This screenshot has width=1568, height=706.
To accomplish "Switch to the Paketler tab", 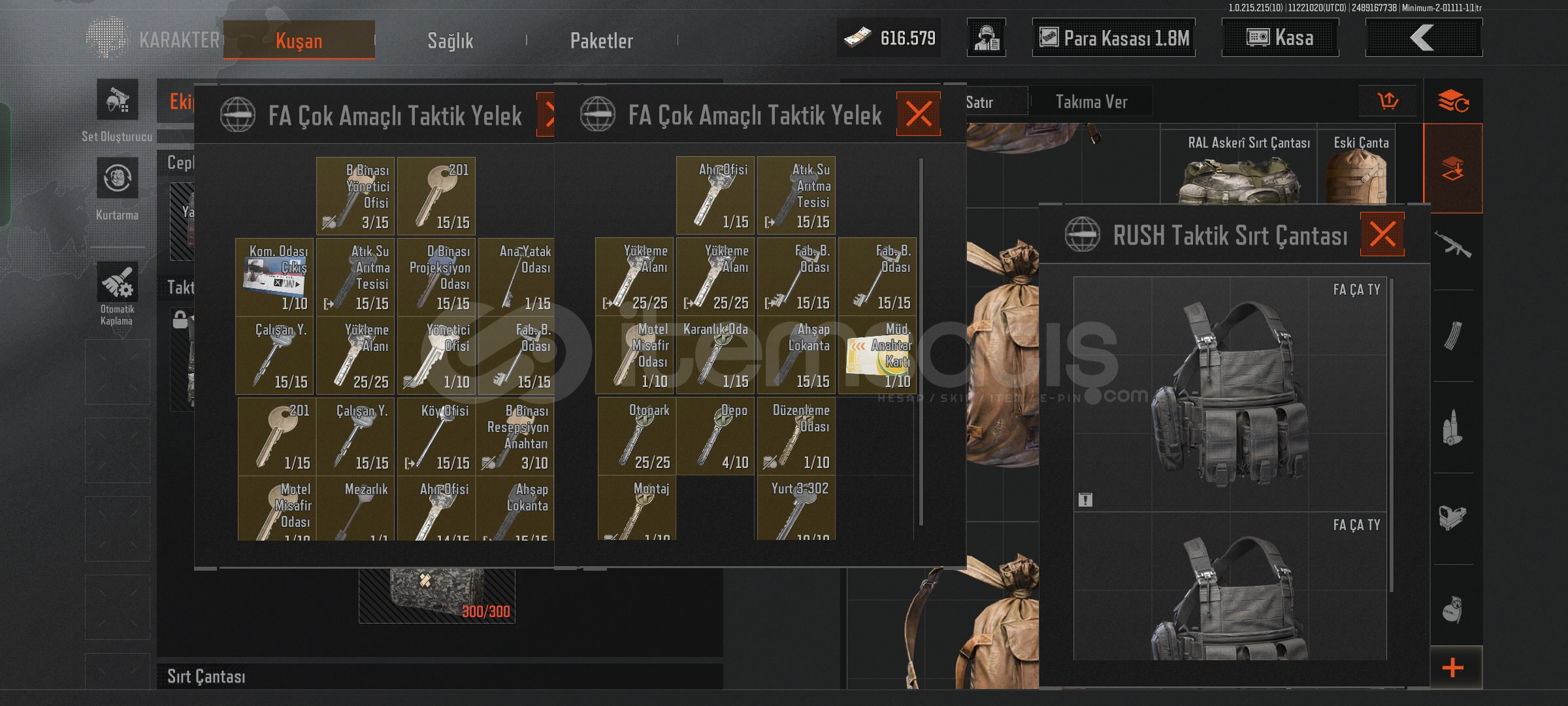I will click(x=602, y=41).
